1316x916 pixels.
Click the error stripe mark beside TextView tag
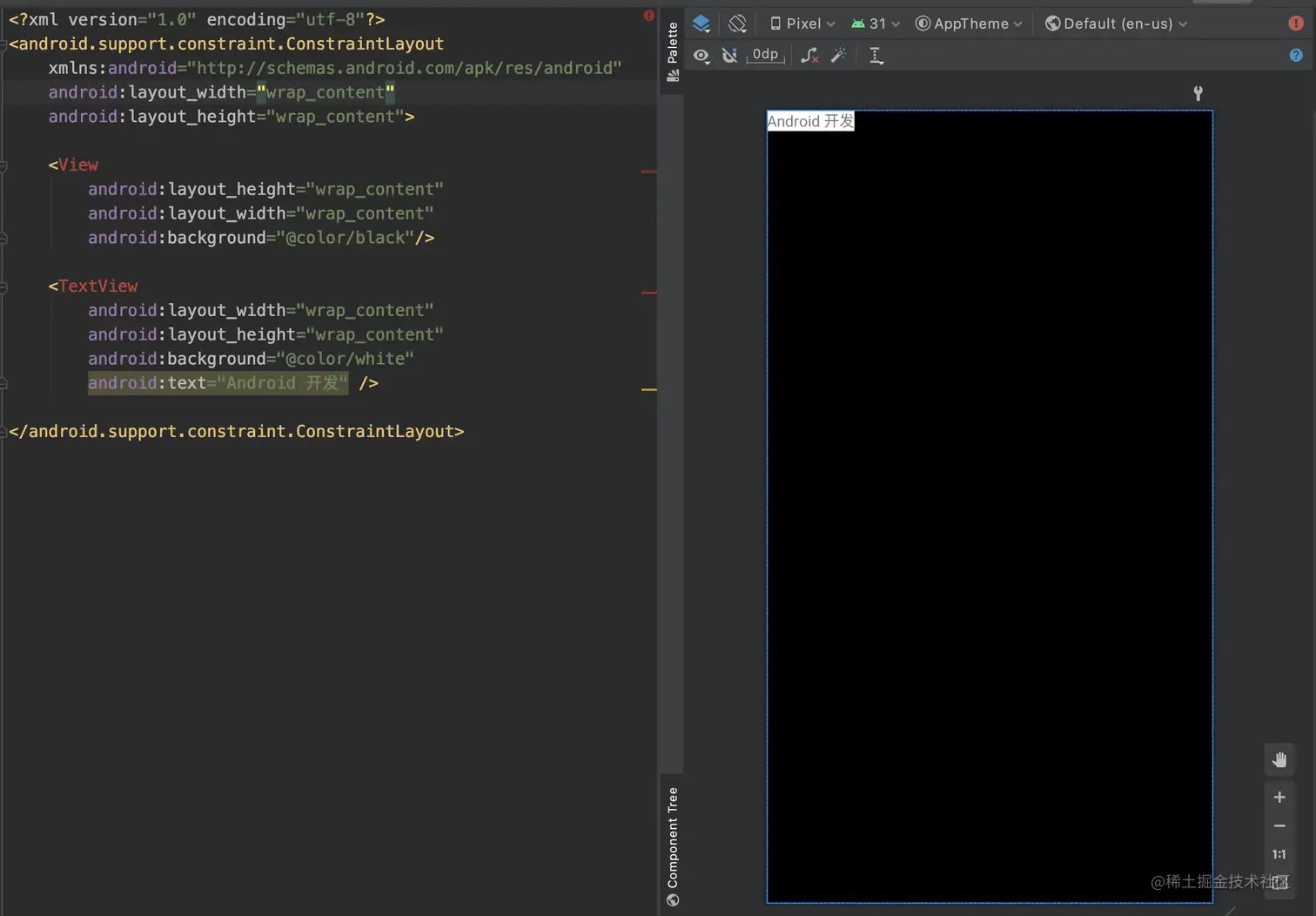click(649, 293)
